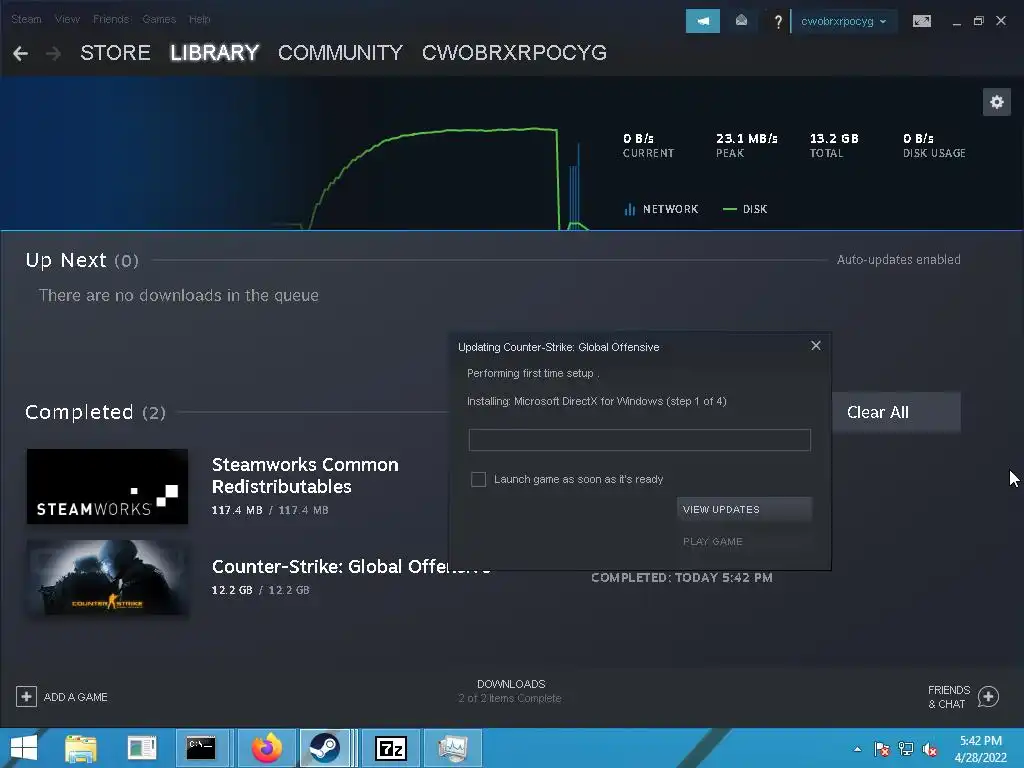Select Steamworks Common Redistributables title
Image resolution: width=1024 pixels, height=768 pixels.
click(x=305, y=475)
